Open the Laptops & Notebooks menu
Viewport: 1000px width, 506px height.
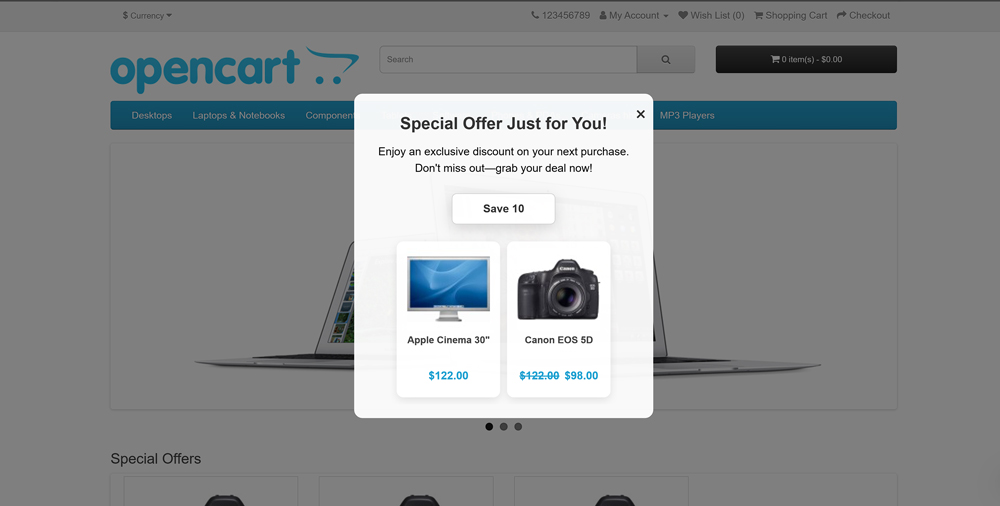click(239, 115)
